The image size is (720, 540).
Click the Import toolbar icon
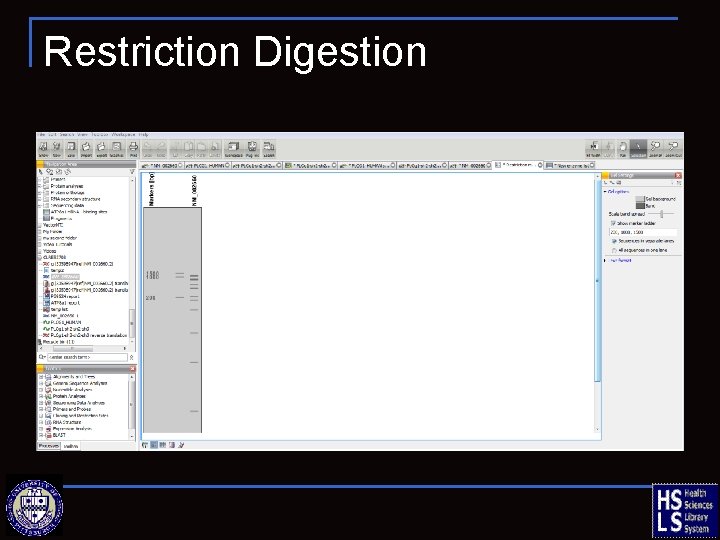(x=86, y=149)
